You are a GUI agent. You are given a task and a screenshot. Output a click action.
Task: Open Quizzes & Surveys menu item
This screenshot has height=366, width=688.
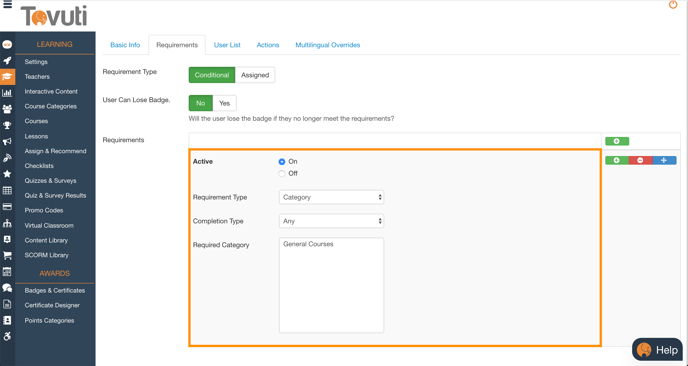click(x=50, y=181)
